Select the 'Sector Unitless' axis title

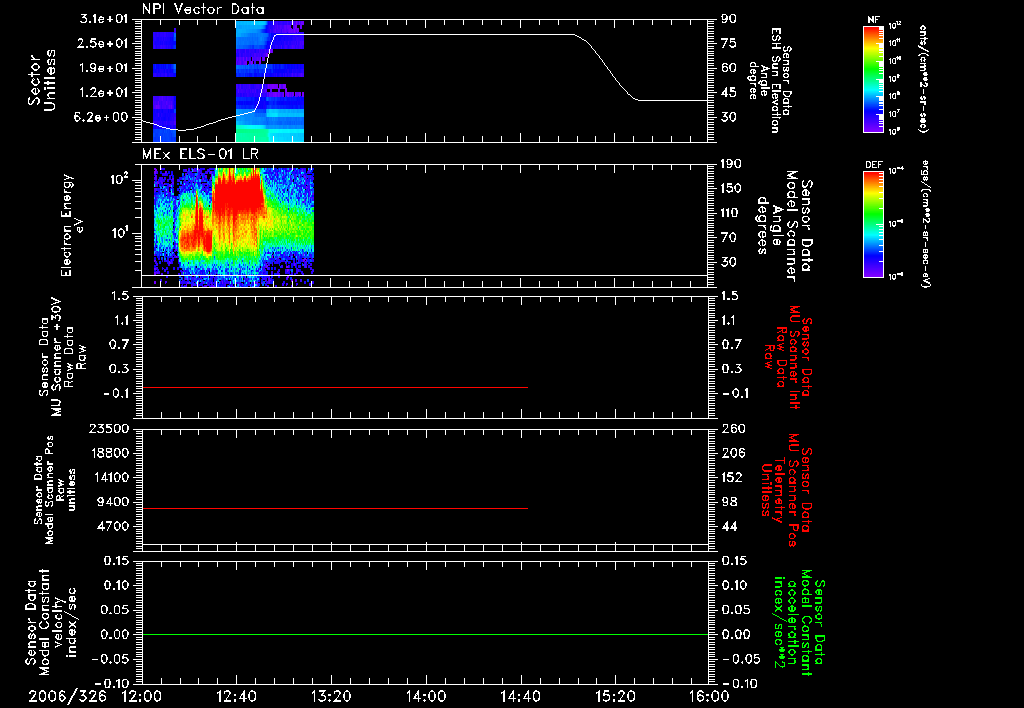42,80
